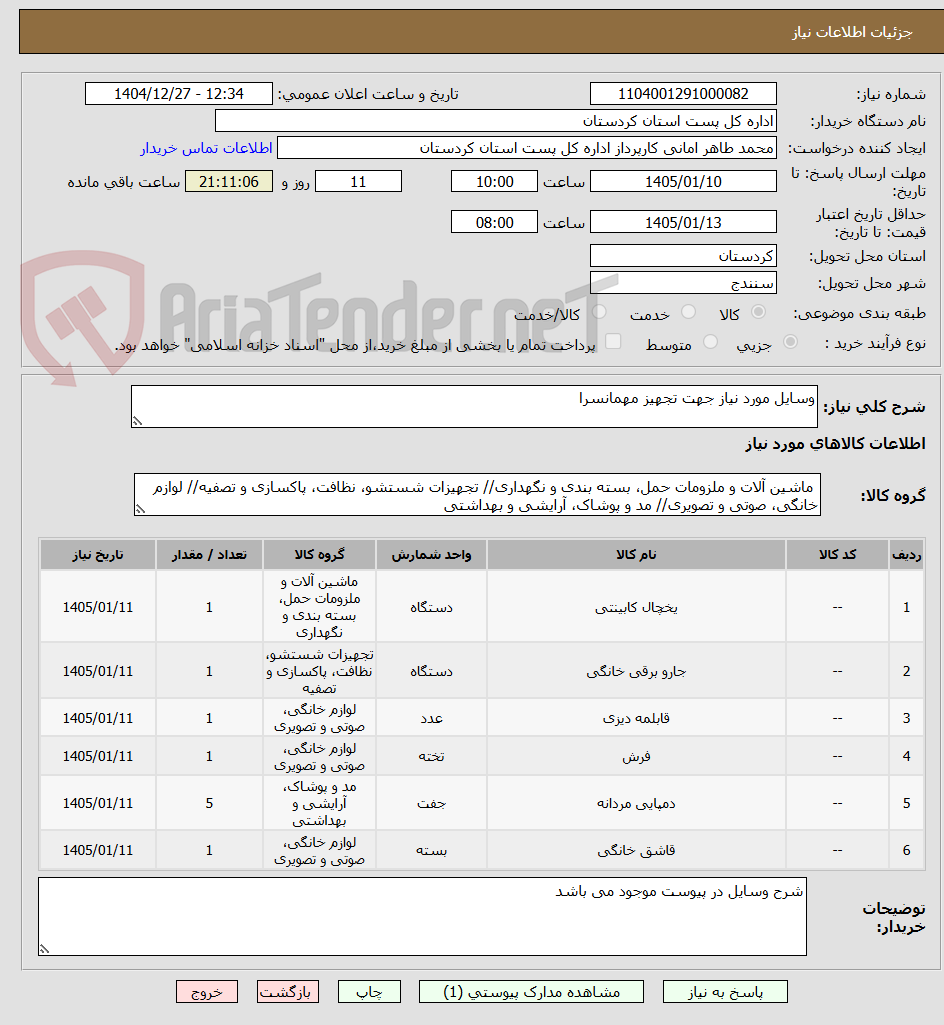Click the تخته unit cell
This screenshot has height=1025, width=944.
(431, 756)
